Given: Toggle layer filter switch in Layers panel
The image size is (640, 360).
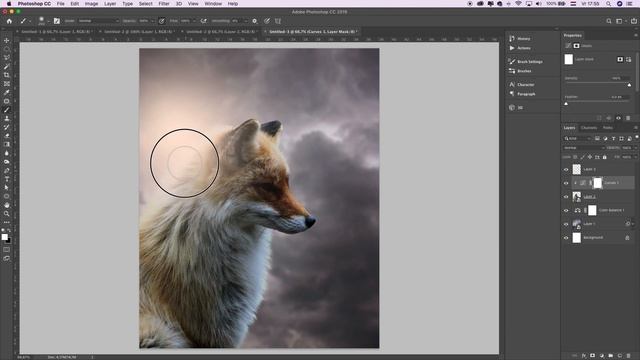Looking at the screenshot, I should tap(637, 138).
